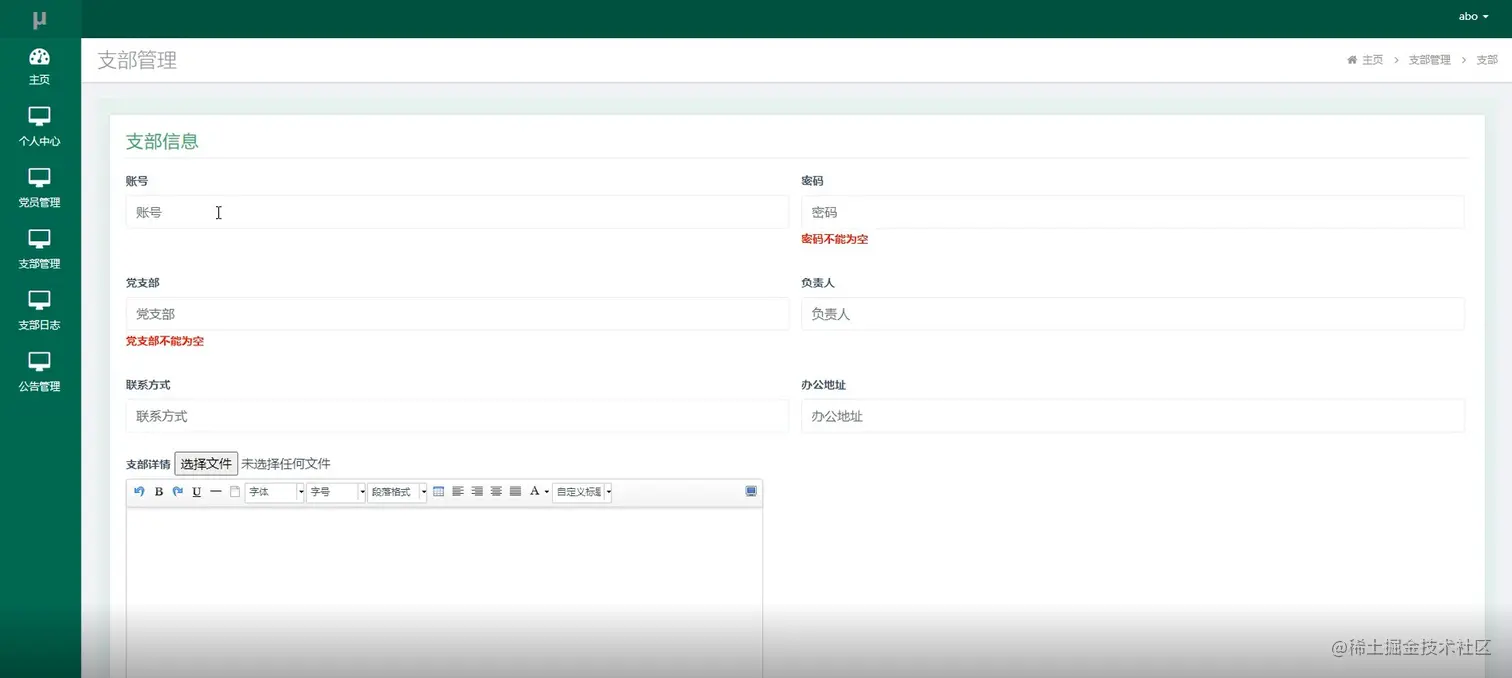Click the 未选择任何文件 text
Viewport: 1512px width, 678px height.
click(x=286, y=464)
